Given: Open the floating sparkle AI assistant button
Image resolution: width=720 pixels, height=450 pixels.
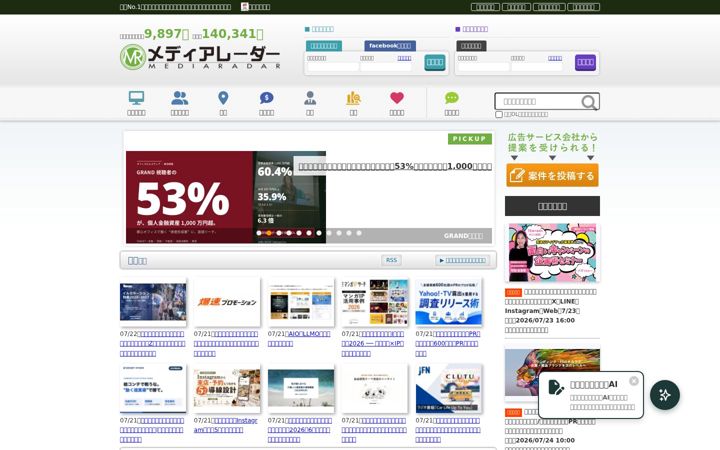Looking at the screenshot, I should click(665, 395).
